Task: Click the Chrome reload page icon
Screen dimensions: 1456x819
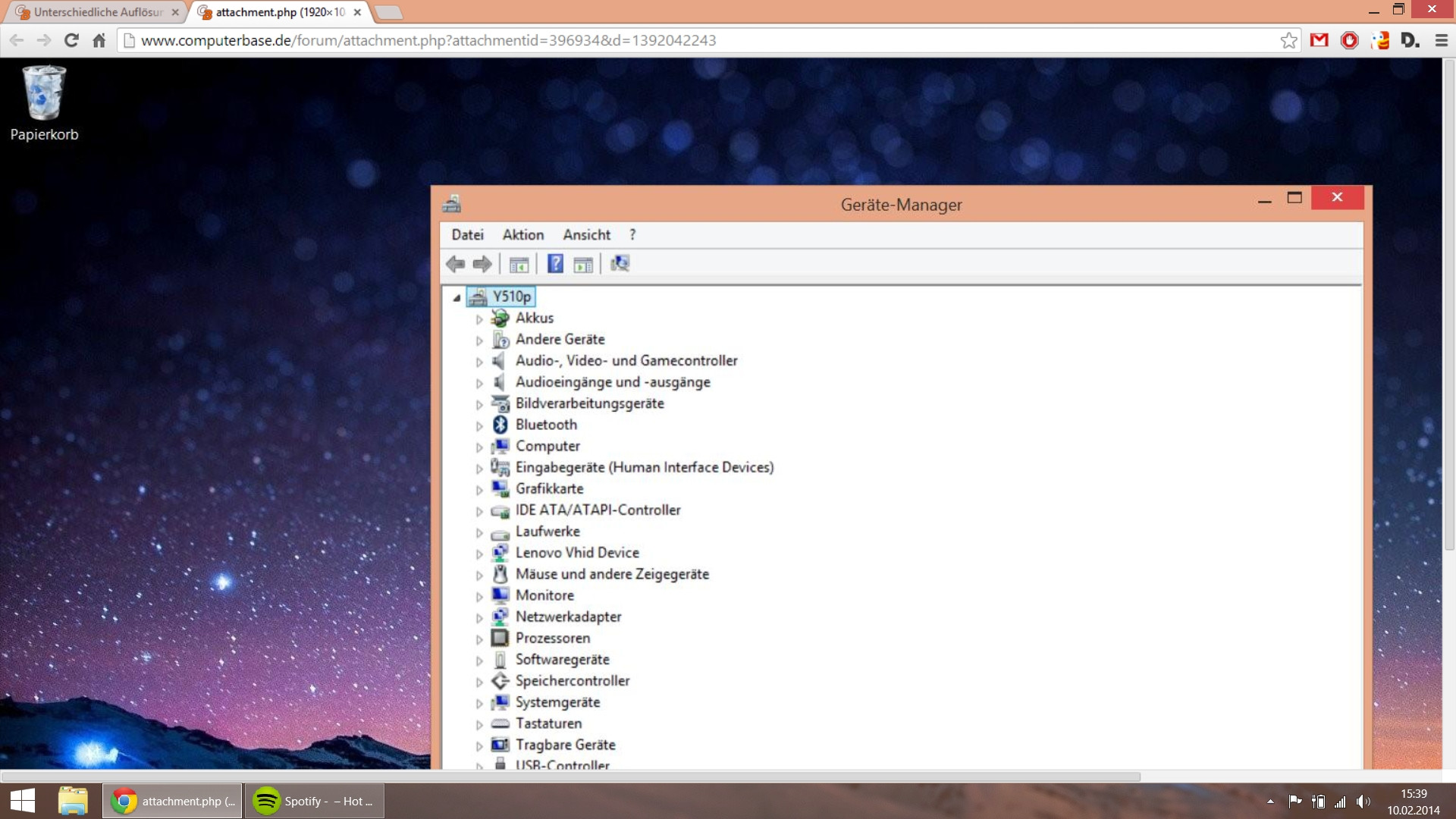Action: tap(71, 40)
